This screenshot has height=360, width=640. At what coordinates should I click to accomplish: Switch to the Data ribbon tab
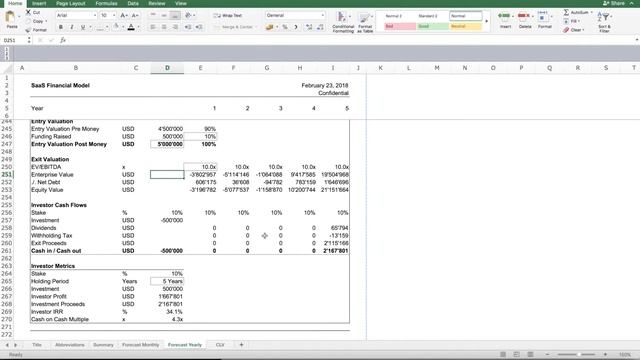pyautogui.click(x=133, y=3)
